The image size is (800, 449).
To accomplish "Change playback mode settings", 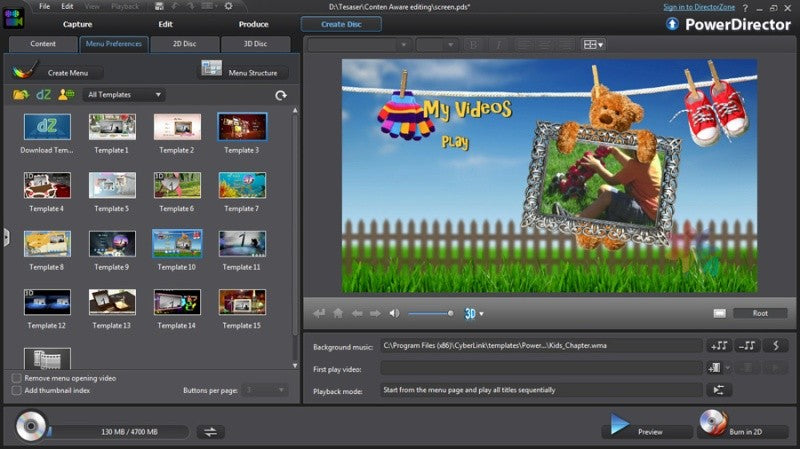I will coord(719,390).
